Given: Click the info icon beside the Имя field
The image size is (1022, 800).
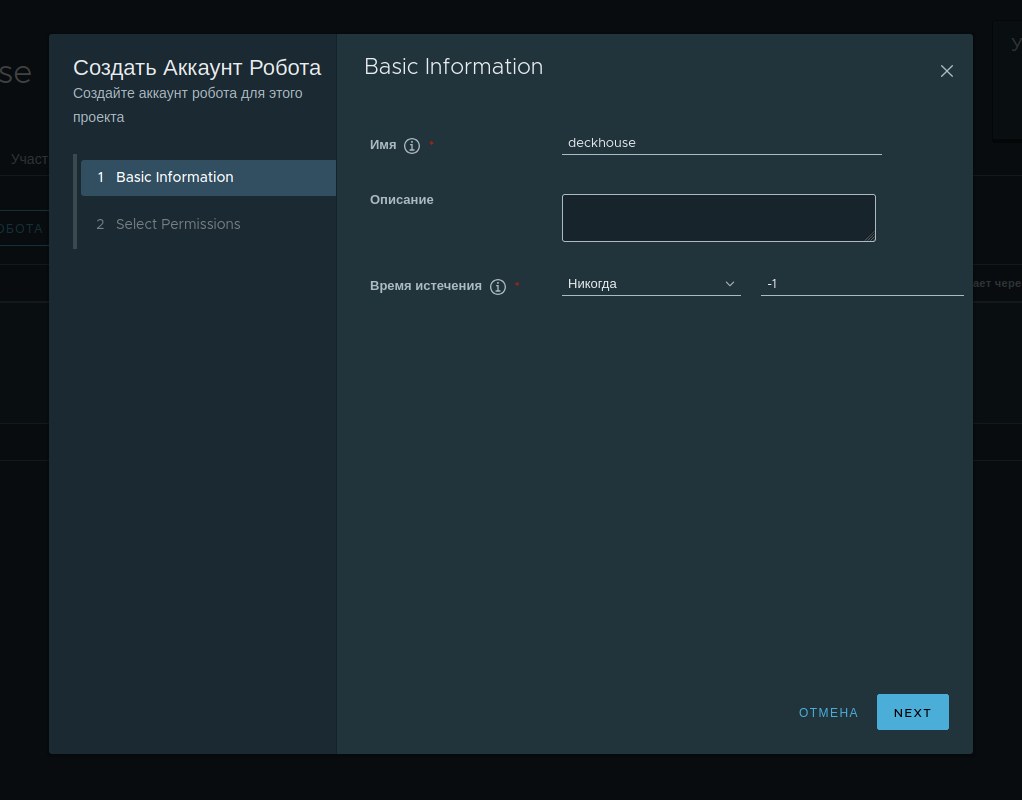Looking at the screenshot, I should point(412,145).
